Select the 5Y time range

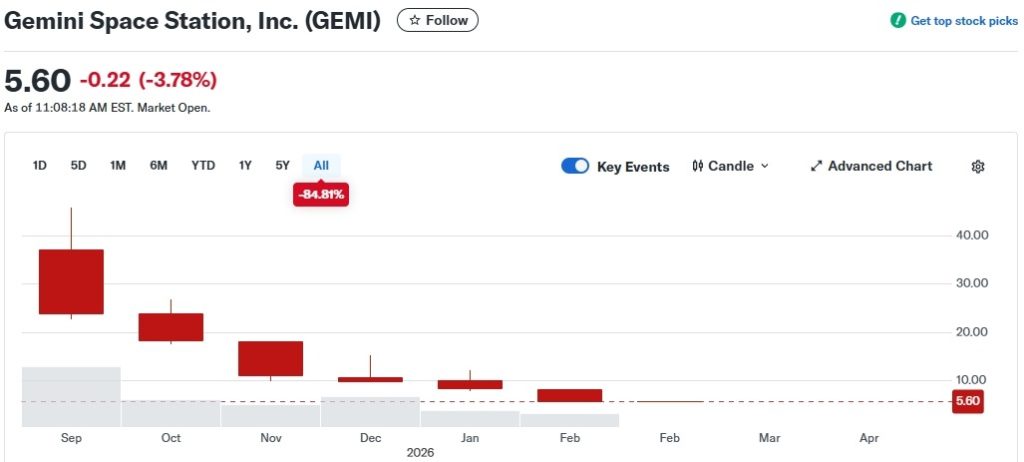click(x=282, y=166)
